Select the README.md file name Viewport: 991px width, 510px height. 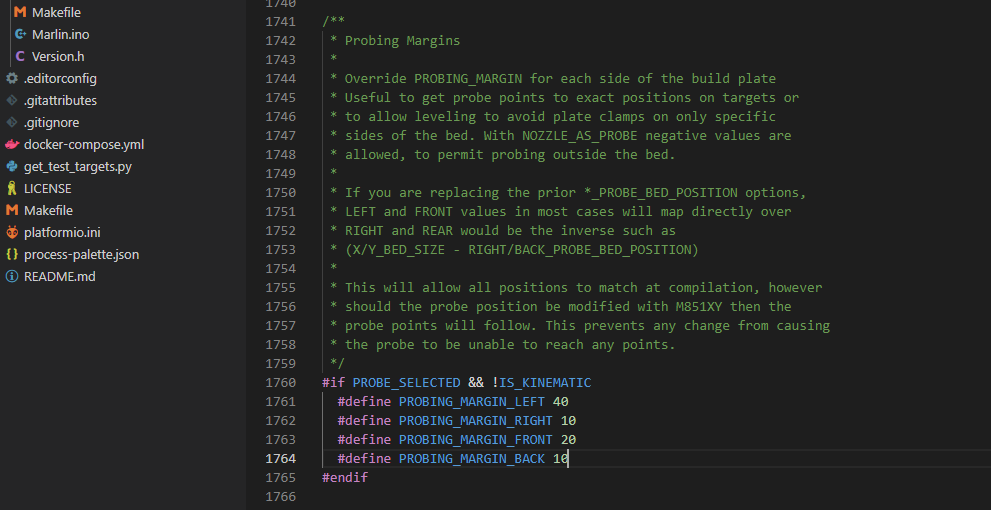tap(59, 277)
